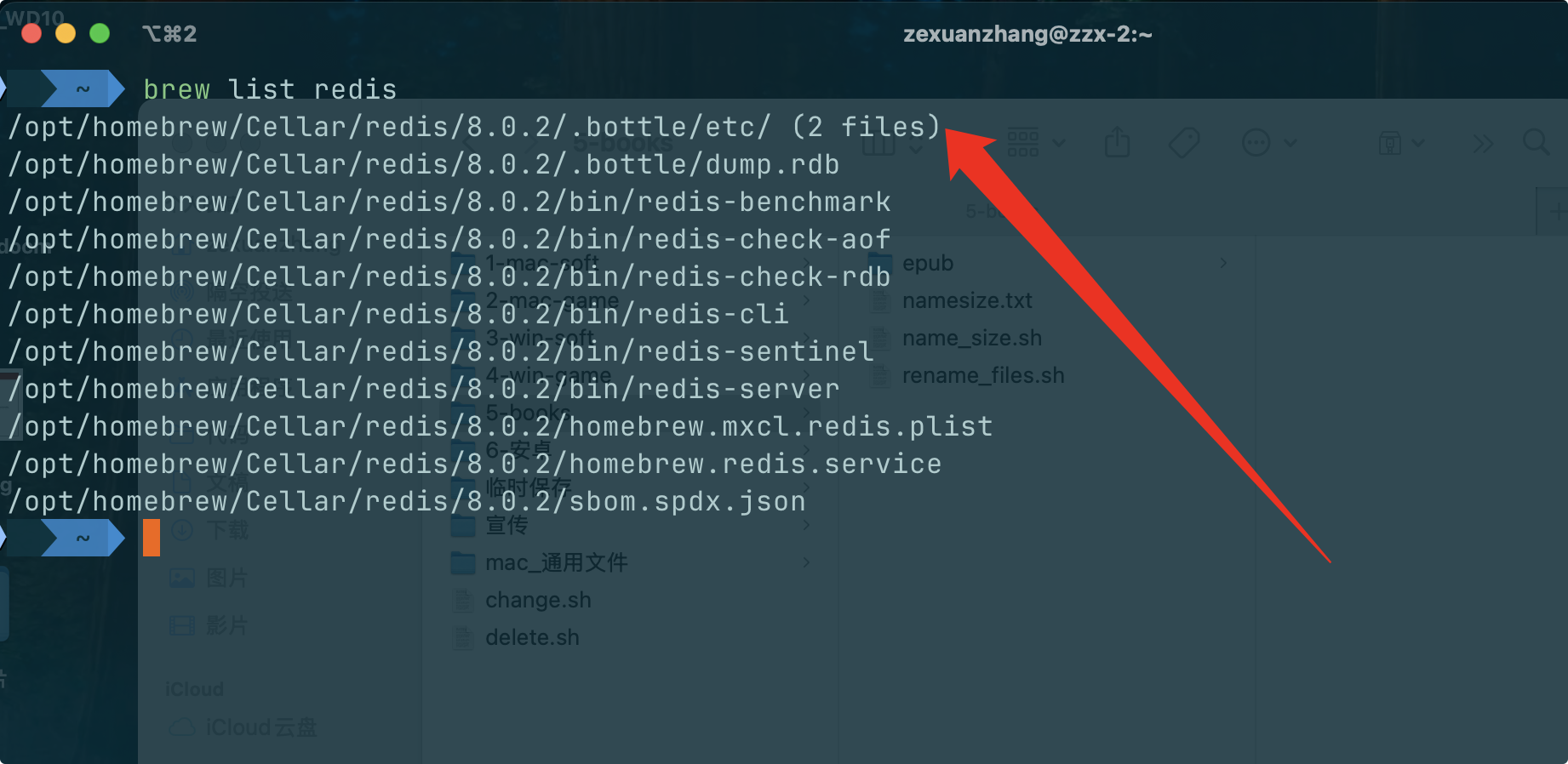This screenshot has height=764, width=1568.
Task: Select the delete.sh file
Action: point(532,637)
